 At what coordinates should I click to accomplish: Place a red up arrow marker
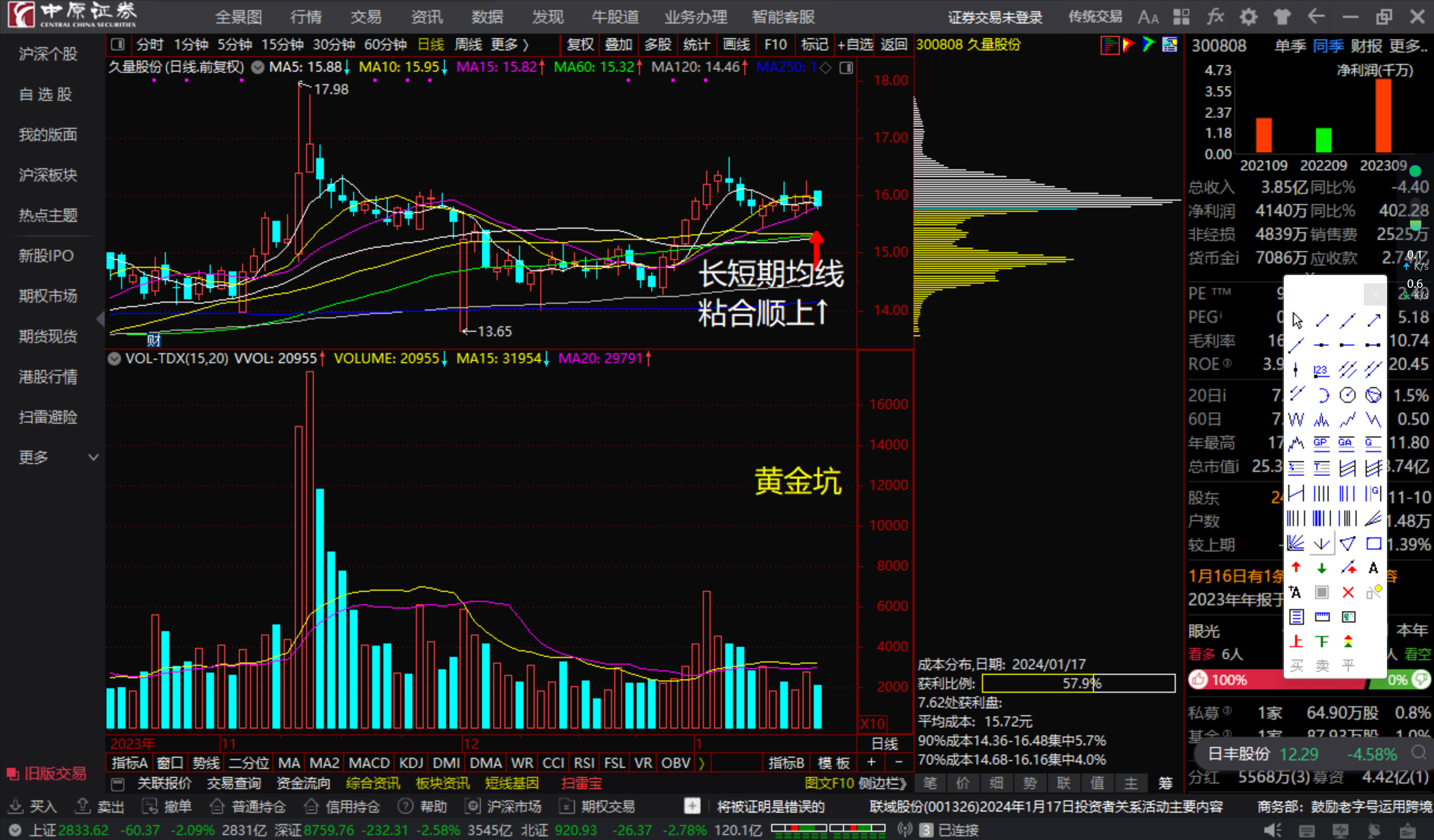tap(1297, 568)
